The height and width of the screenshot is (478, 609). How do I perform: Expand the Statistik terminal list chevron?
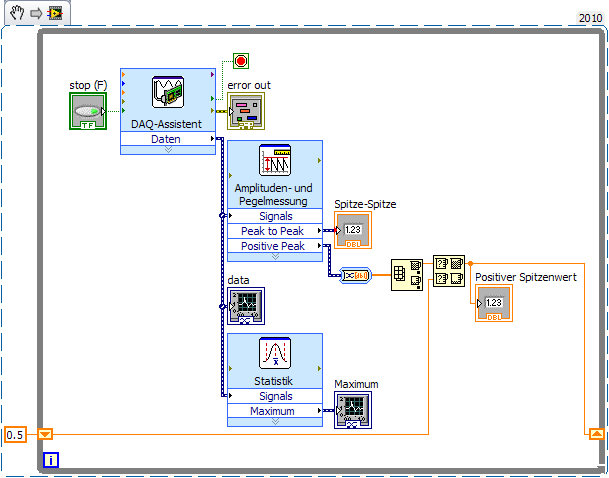[x=275, y=422]
